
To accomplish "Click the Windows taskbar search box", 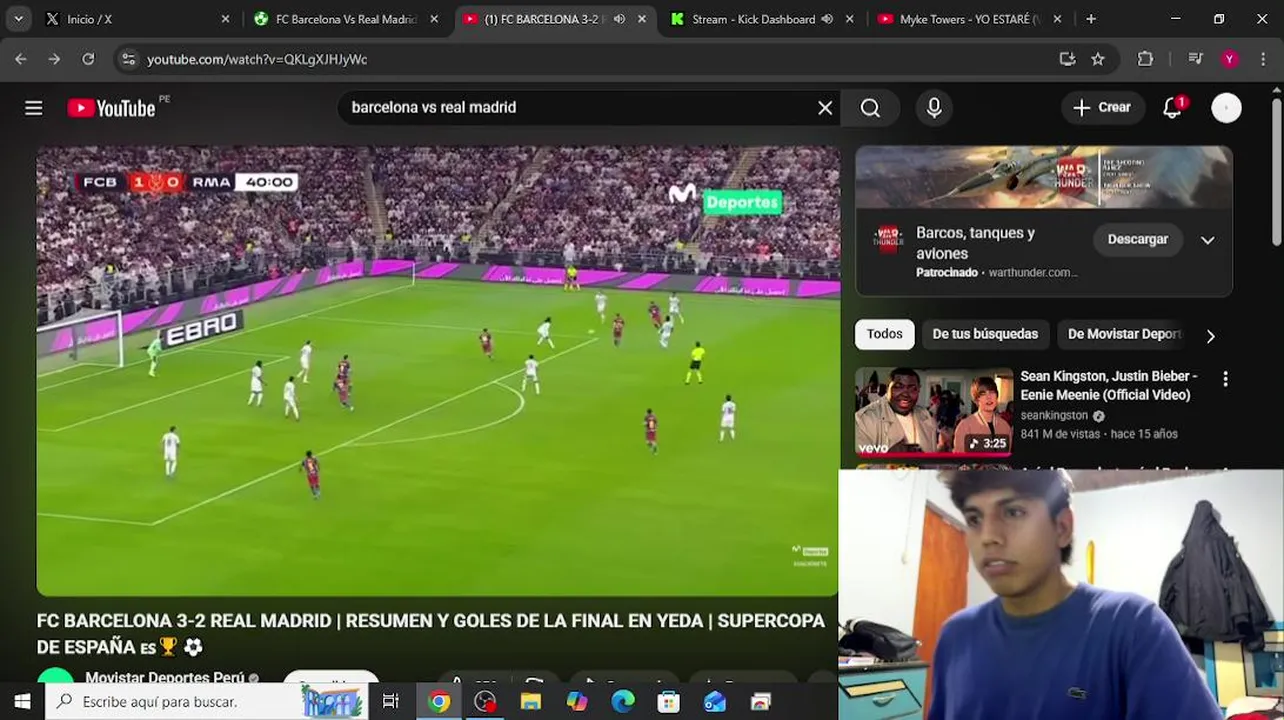I will [206, 702].
